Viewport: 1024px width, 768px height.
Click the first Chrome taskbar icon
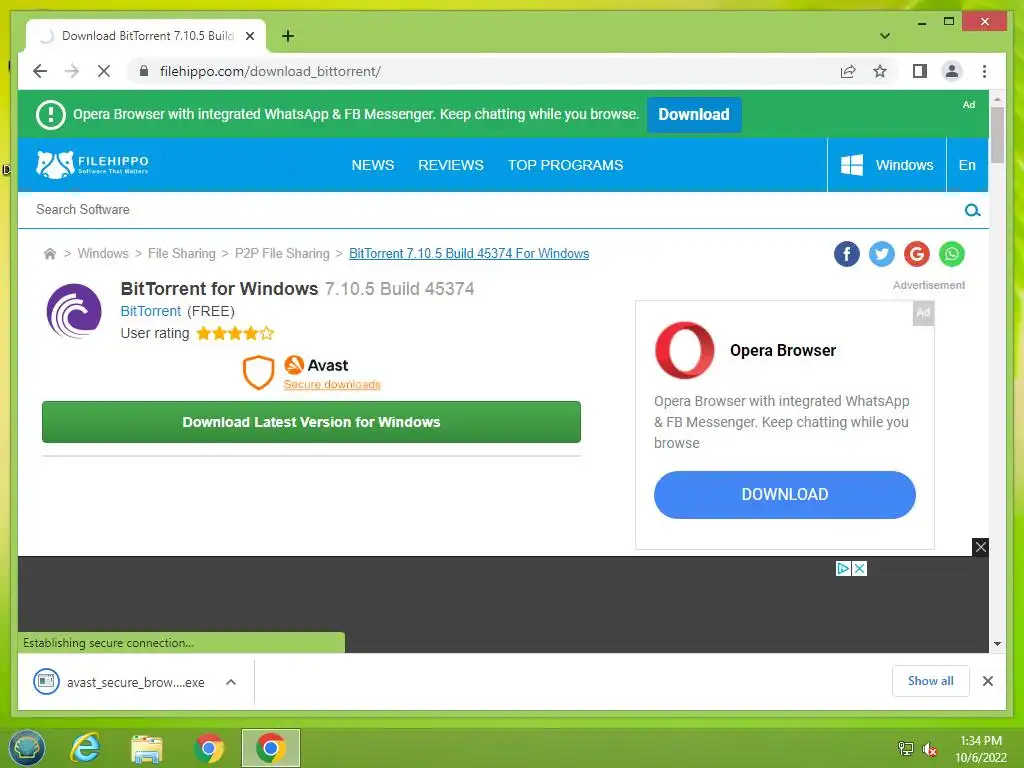(209, 748)
